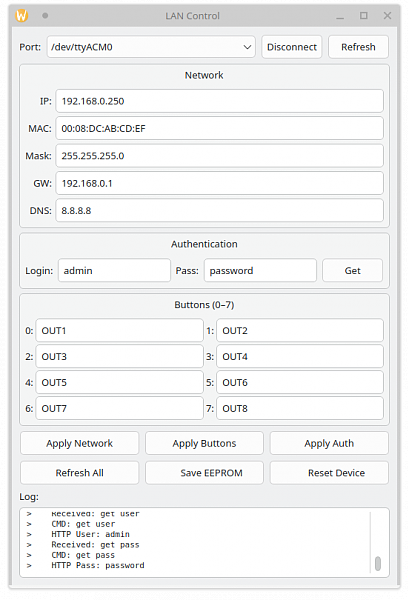The height and width of the screenshot is (600, 409).
Task: Click the Disconnect button
Action: coord(292,47)
